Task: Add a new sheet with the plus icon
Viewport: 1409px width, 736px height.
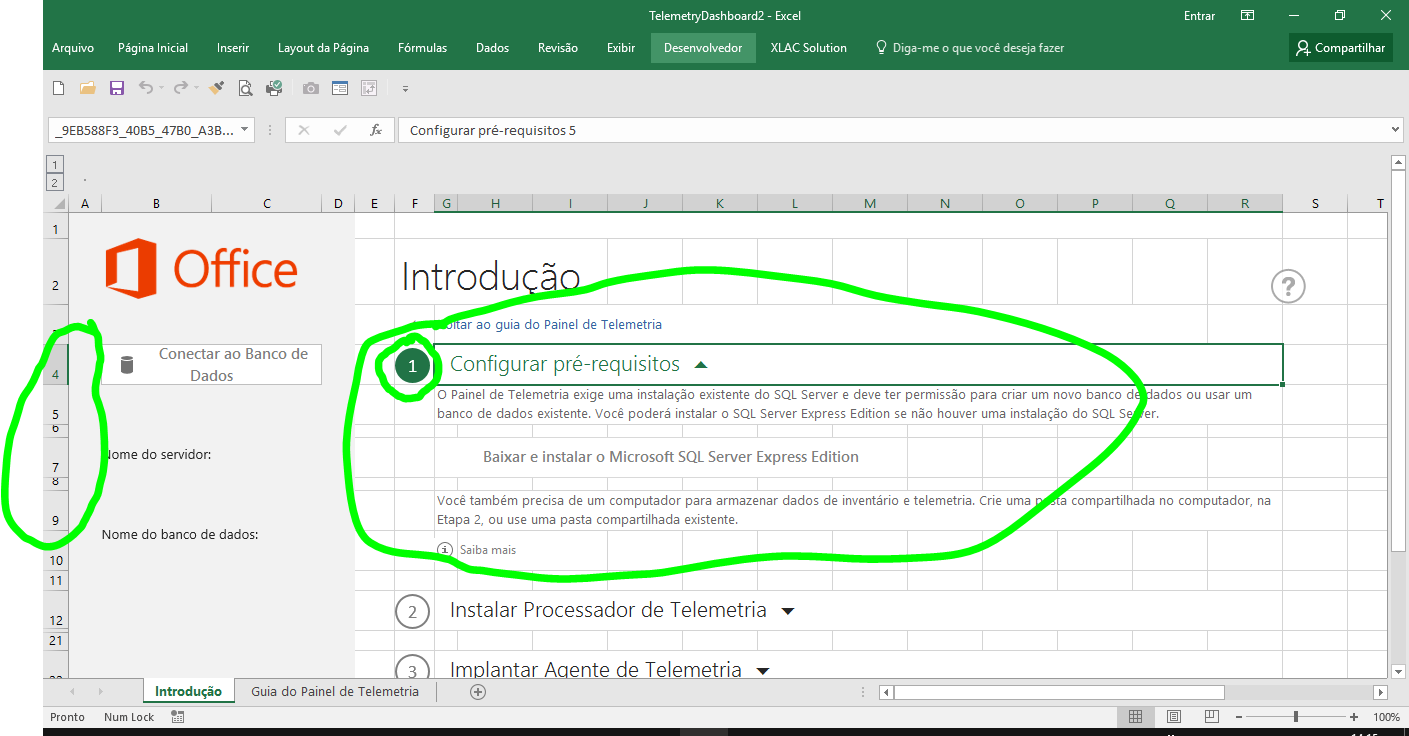Action: 478,691
